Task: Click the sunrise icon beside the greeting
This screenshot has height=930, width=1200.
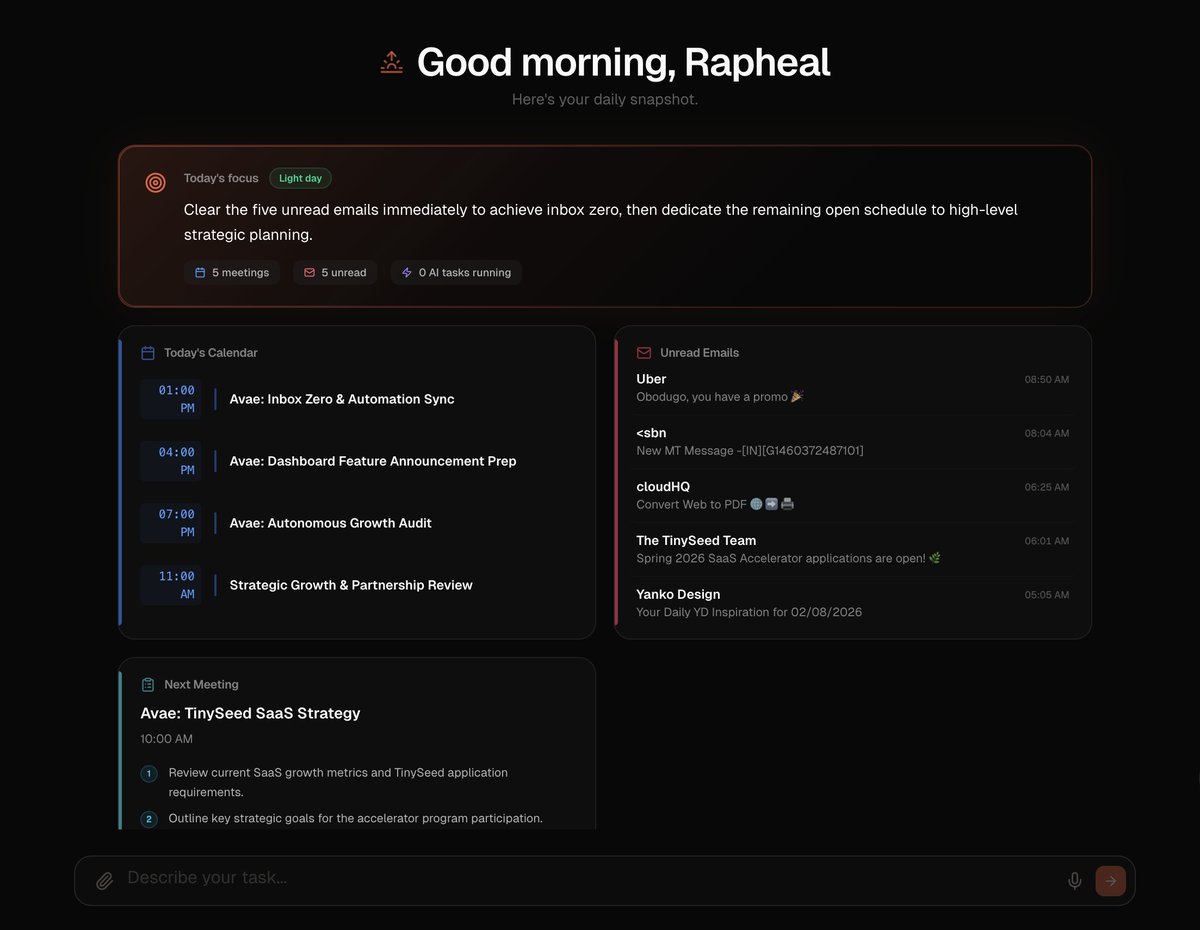Action: pos(391,63)
